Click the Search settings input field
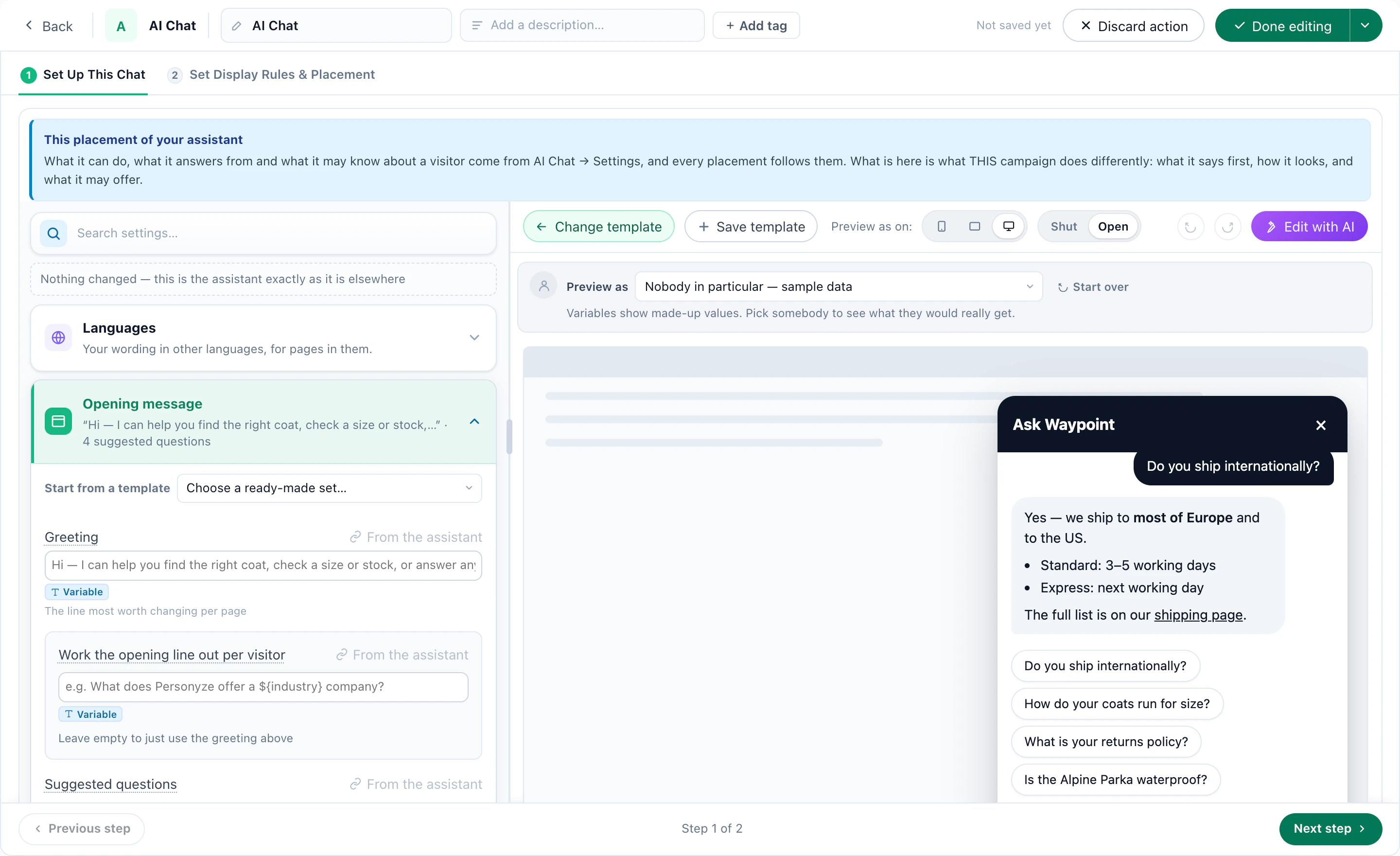The height and width of the screenshot is (856, 1400). [263, 233]
